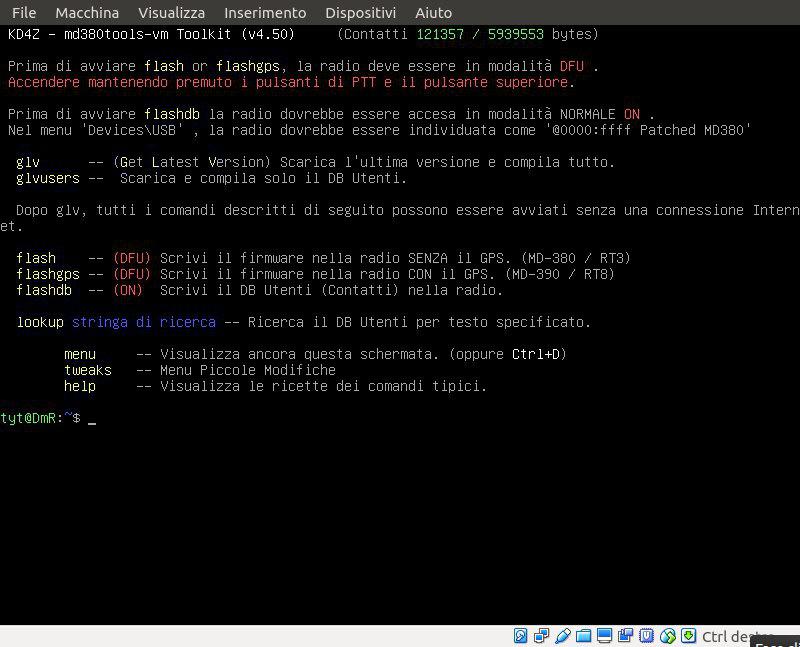
Task: Open the Inserimento menu
Action: tap(265, 13)
